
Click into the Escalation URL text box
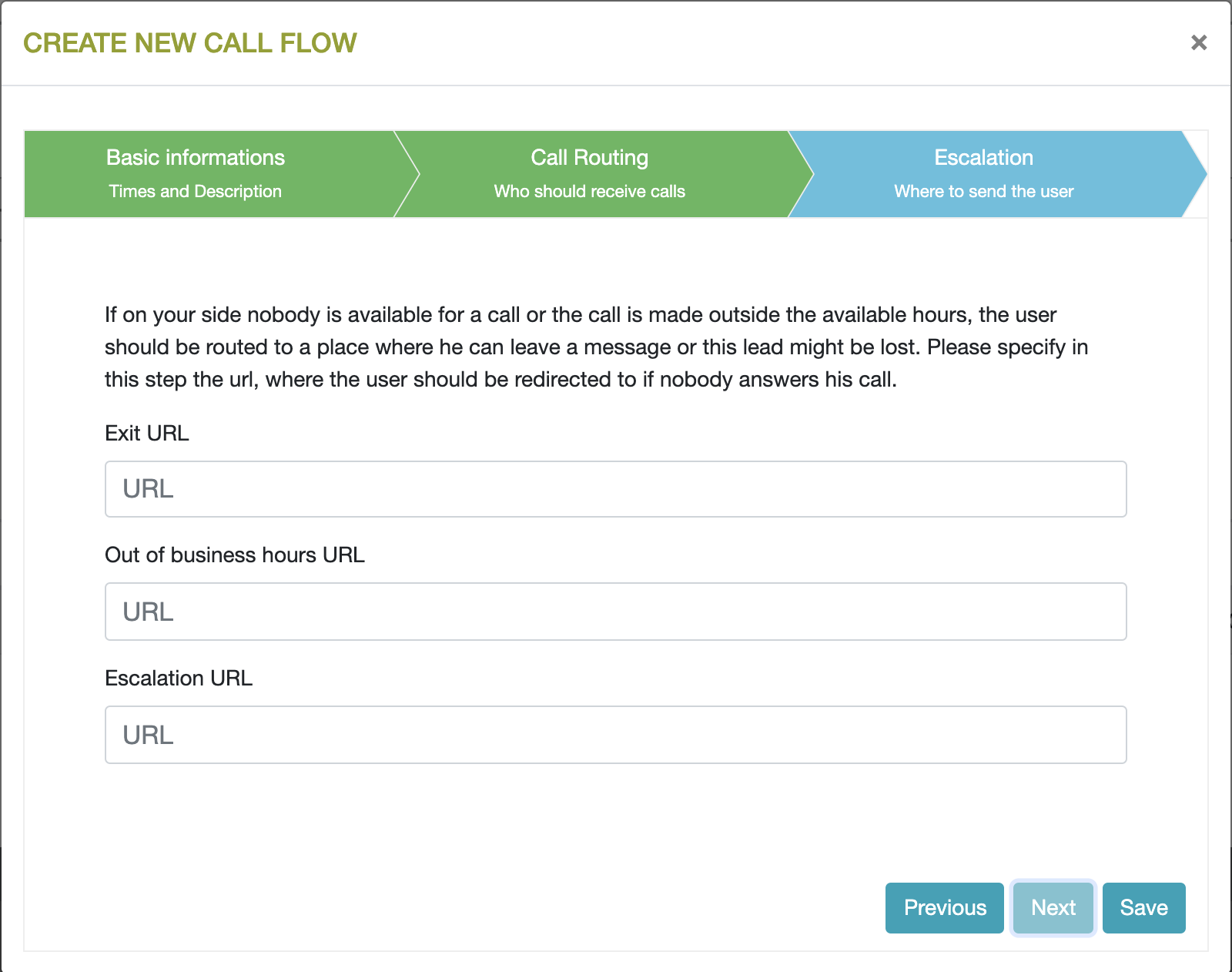click(x=615, y=735)
